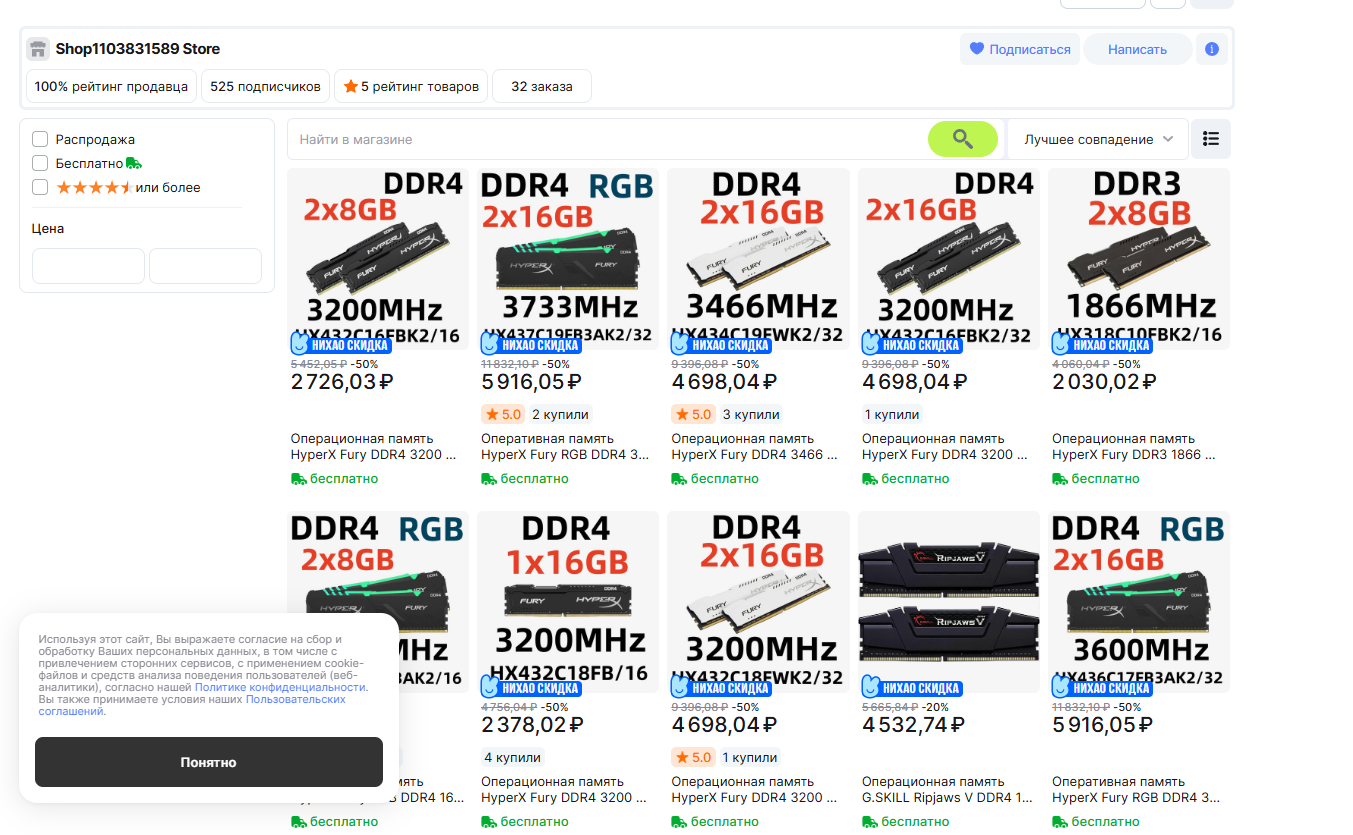Image resolution: width=1353 pixels, height=835 pixels.
Task: Click the 32 заказа chip
Action: (x=542, y=86)
